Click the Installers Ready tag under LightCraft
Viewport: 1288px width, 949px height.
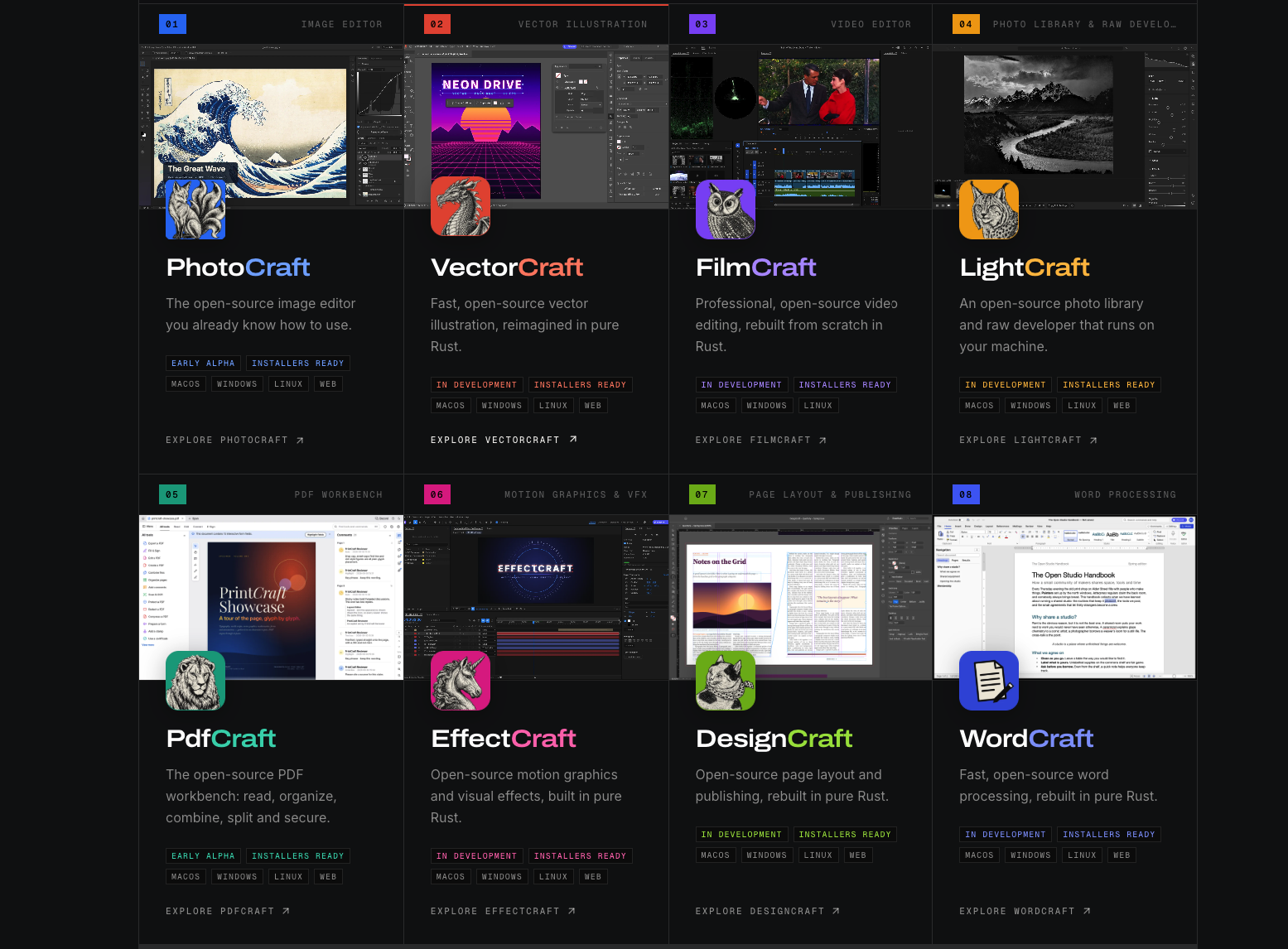[x=1108, y=385]
